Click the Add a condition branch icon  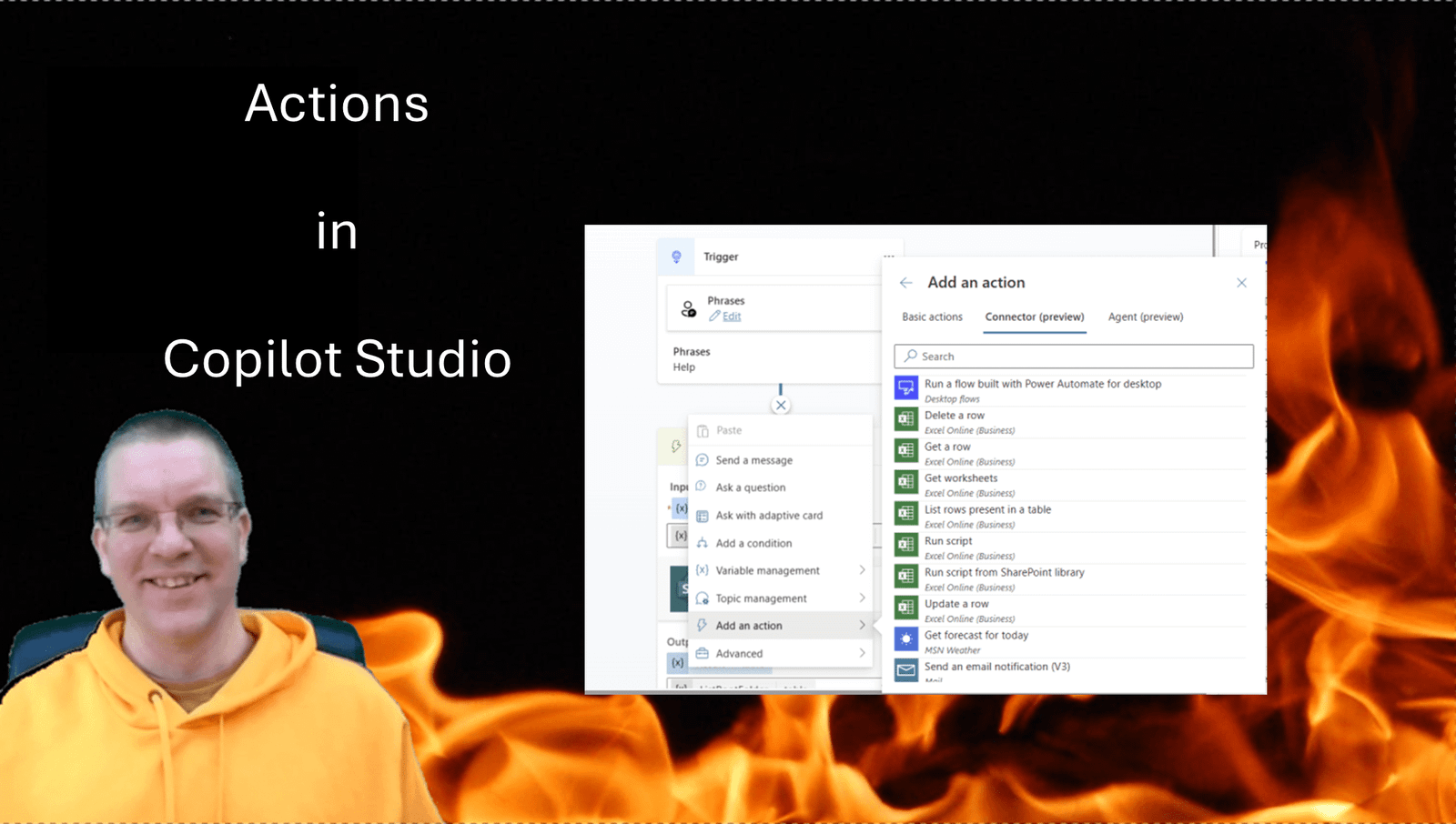pyautogui.click(x=702, y=543)
